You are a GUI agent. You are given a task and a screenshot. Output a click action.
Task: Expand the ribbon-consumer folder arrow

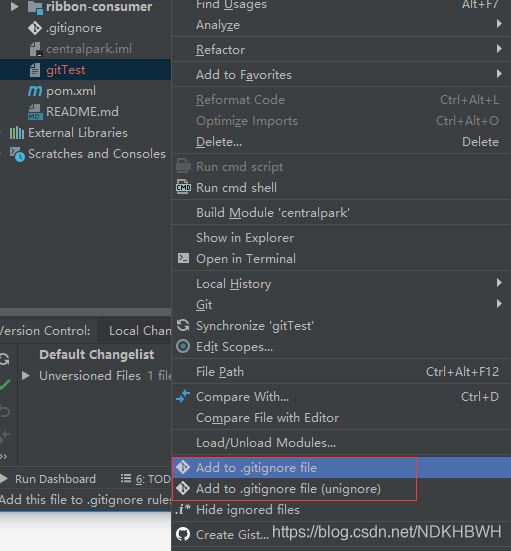click(x=14, y=6)
